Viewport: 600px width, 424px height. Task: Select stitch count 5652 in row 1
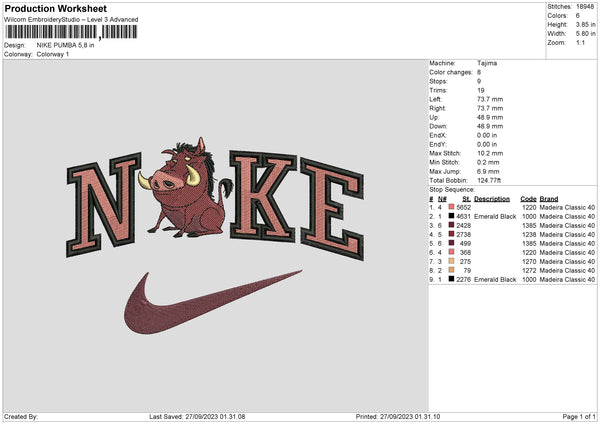464,207
